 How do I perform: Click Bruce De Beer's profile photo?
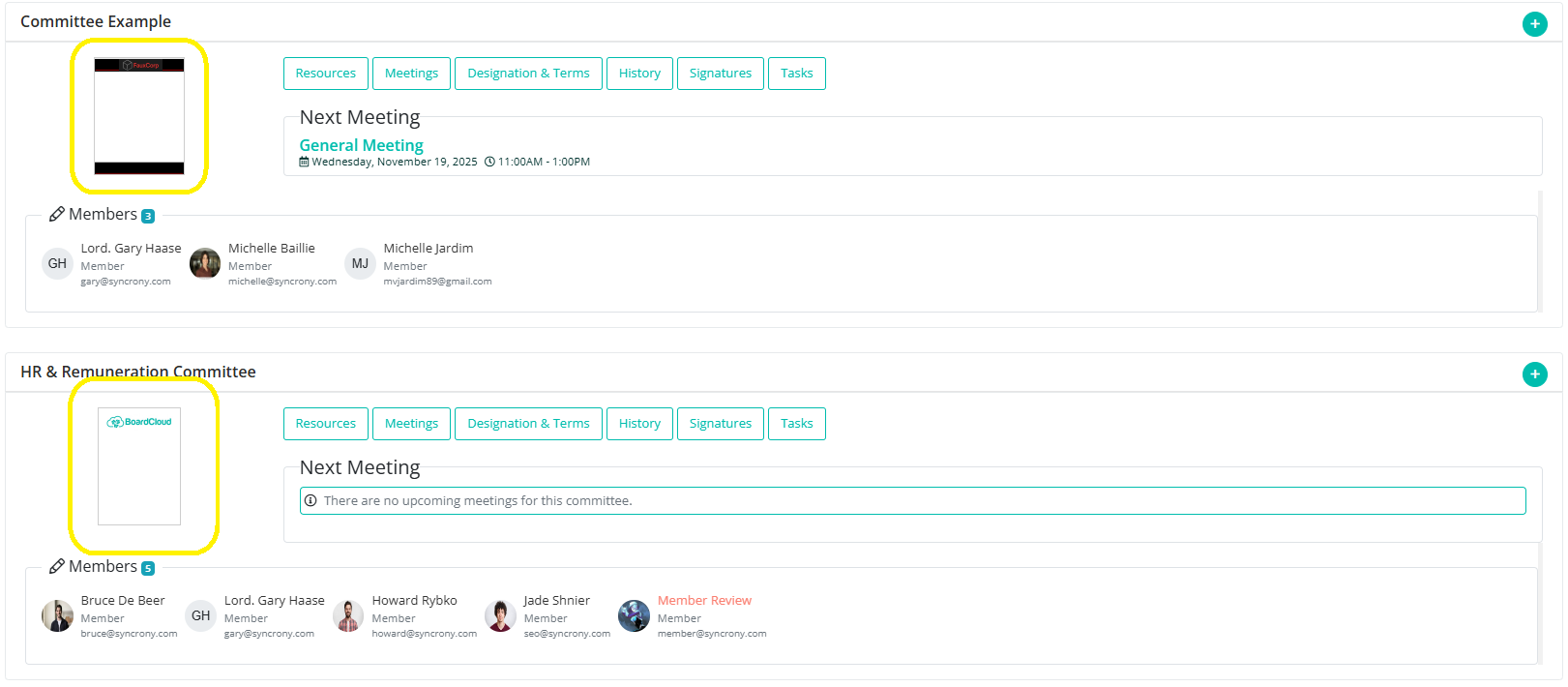tap(58, 615)
